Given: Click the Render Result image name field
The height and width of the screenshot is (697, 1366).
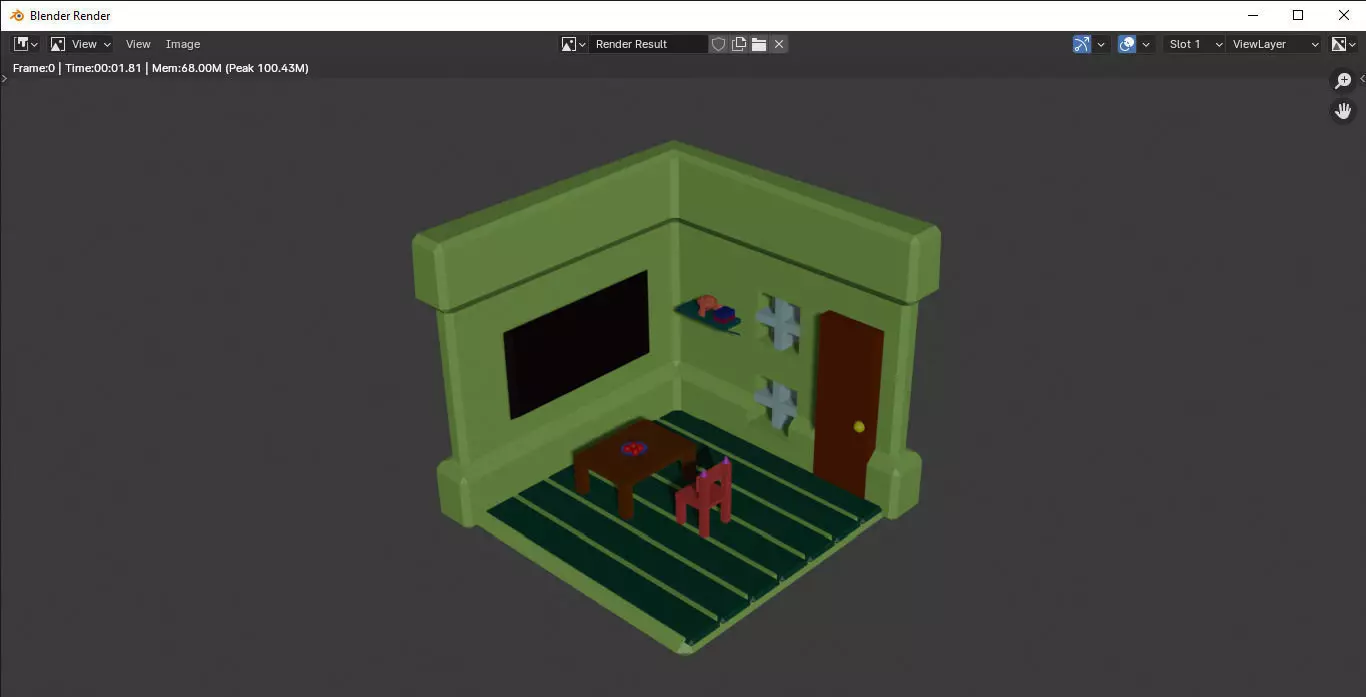Looking at the screenshot, I should (x=648, y=44).
